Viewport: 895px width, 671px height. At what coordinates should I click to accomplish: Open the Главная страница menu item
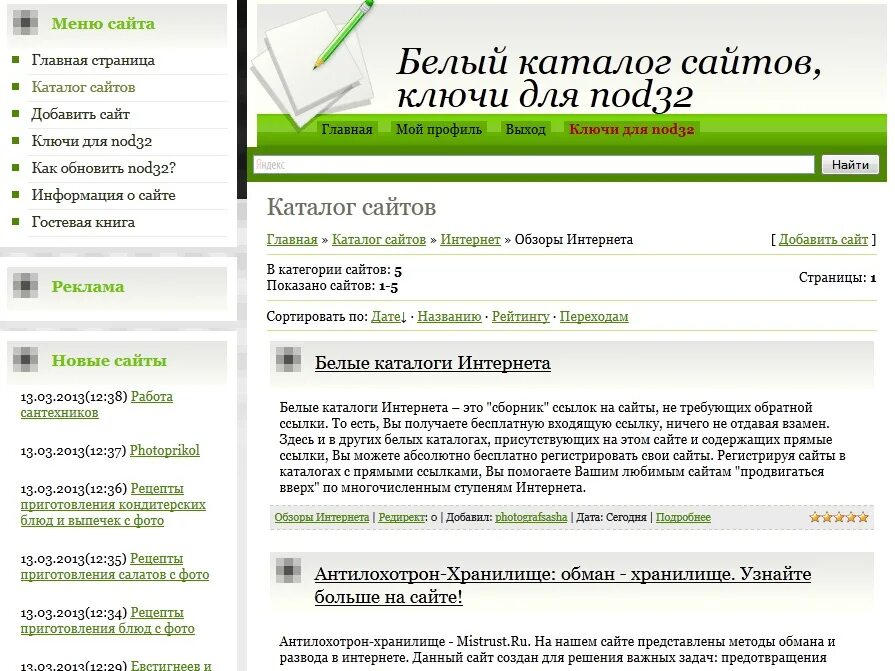pos(93,60)
